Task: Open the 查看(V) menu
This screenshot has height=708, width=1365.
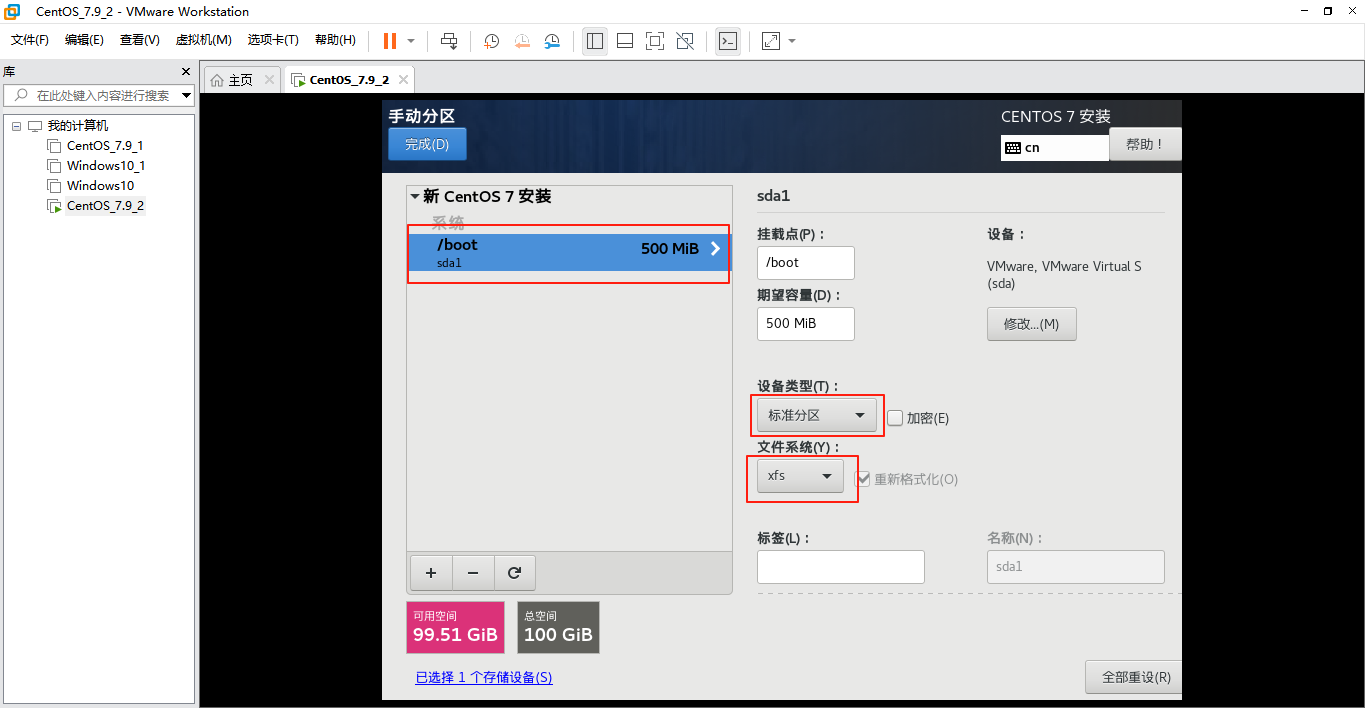Action: click(x=140, y=40)
